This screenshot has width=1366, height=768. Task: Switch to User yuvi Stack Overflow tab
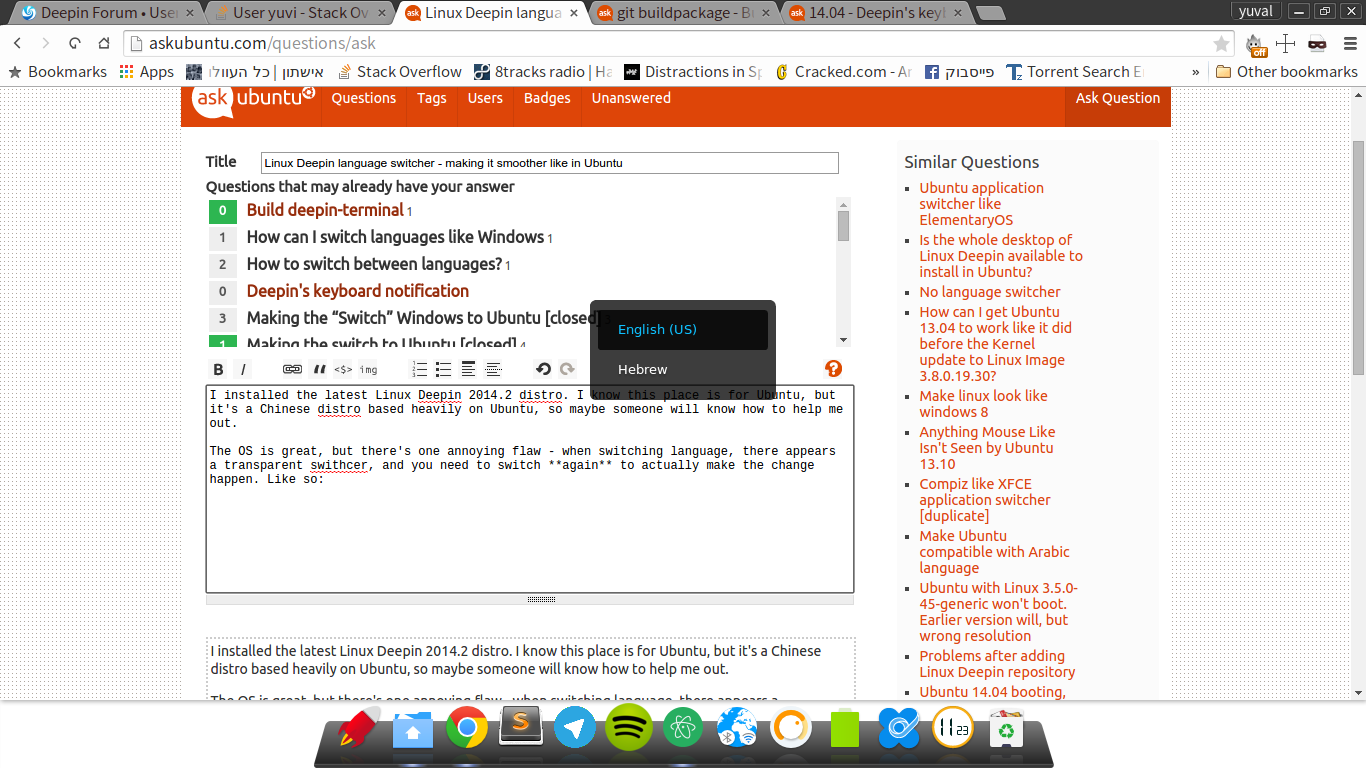coord(300,13)
